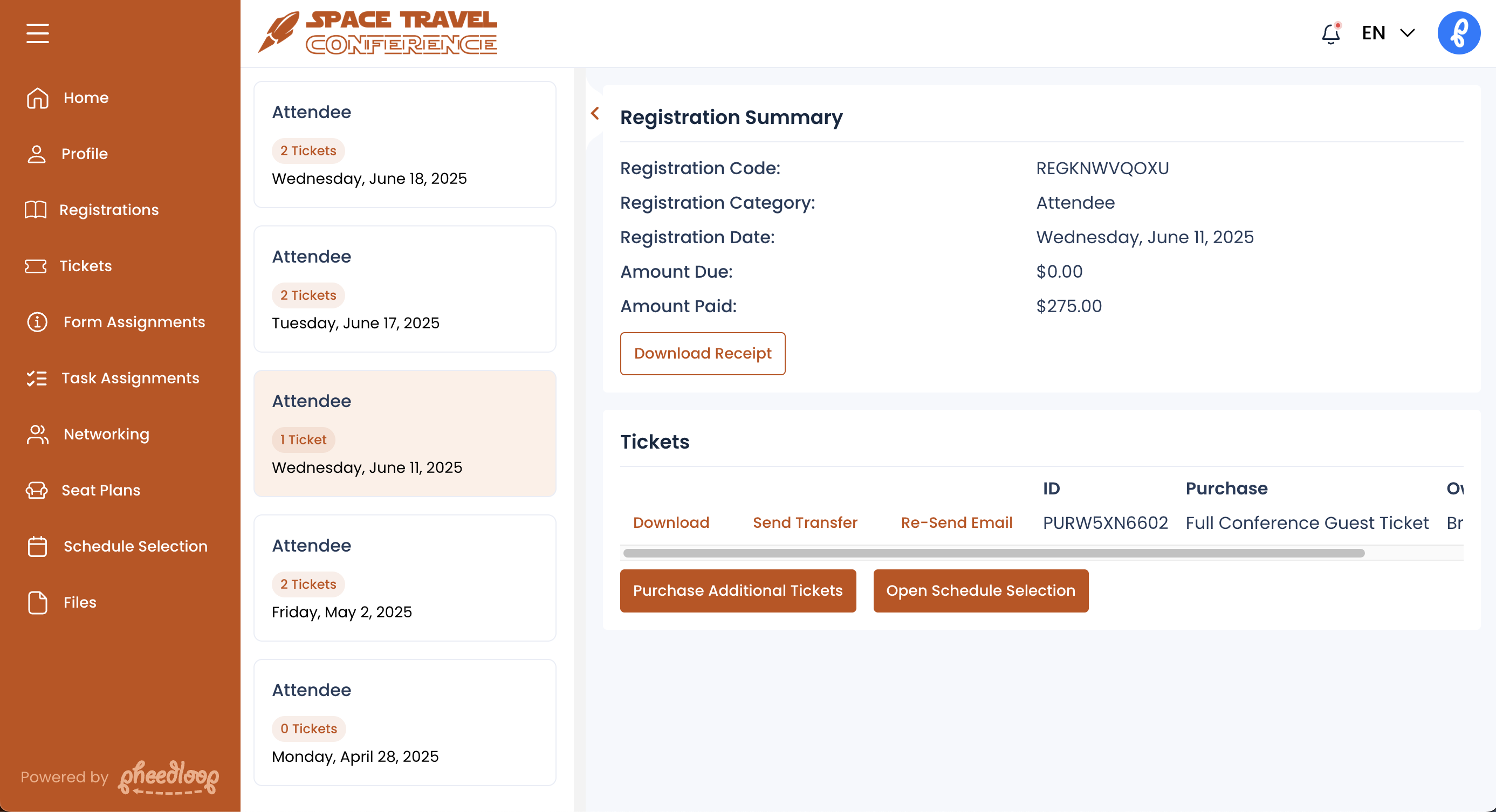Click the tickets table horizontal scrollbar
1496x812 pixels.
[x=993, y=553]
